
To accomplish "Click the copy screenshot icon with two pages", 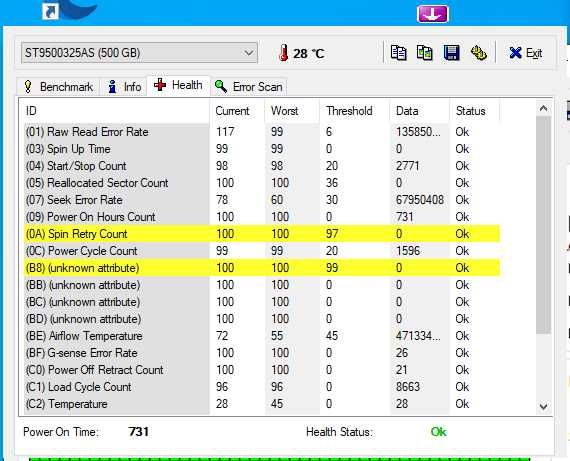I will [425, 53].
